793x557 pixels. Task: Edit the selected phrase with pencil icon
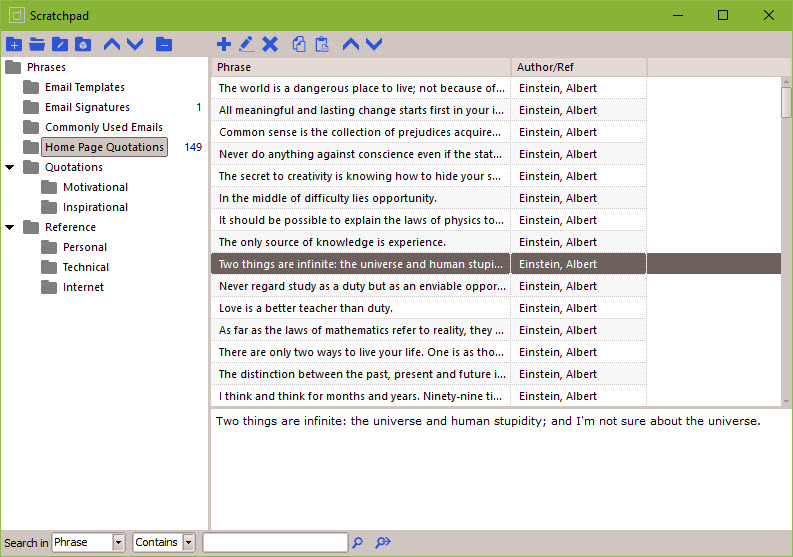[x=246, y=44]
